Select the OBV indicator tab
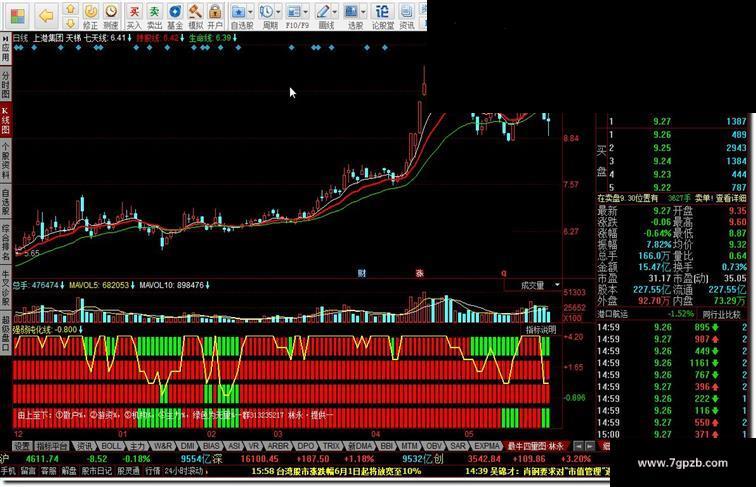Viewport: 756px width, 487px height. pos(434,446)
